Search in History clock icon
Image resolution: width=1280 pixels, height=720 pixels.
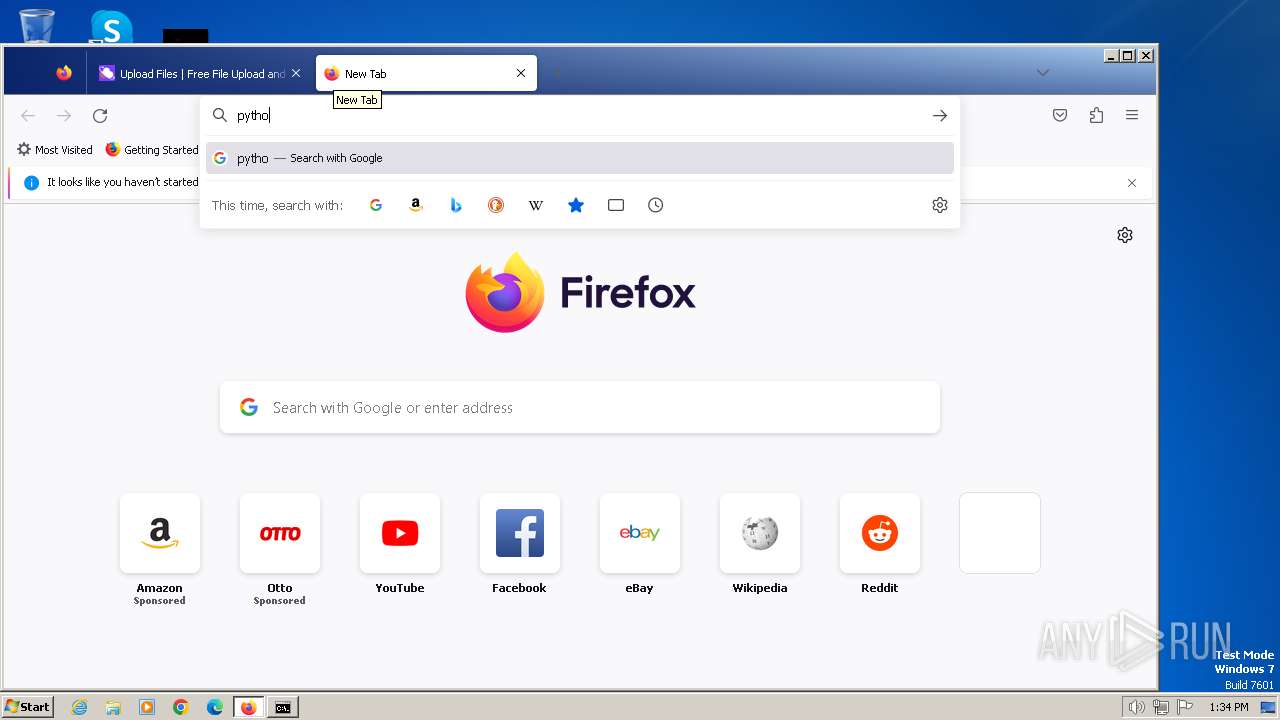click(x=656, y=205)
